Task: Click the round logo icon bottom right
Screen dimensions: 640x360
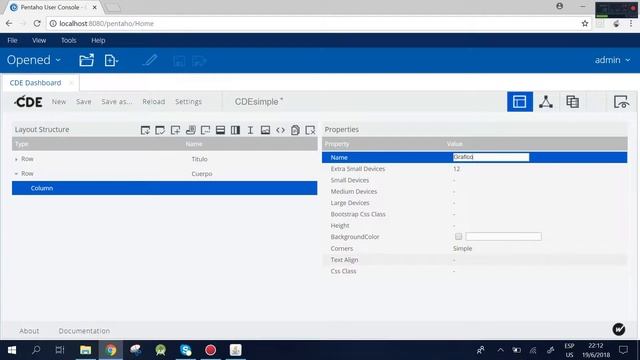Action: click(619, 329)
